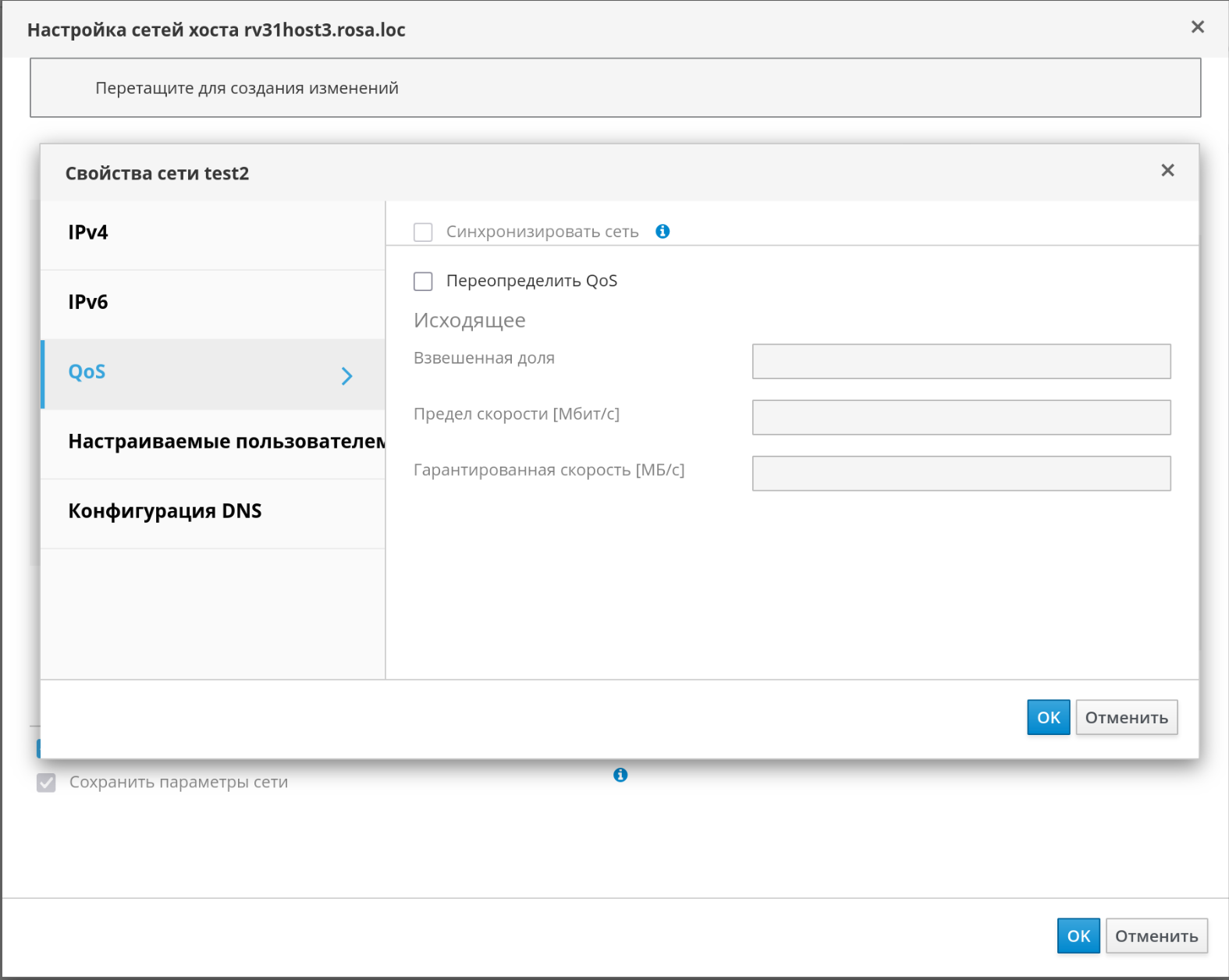Viewport: 1229px width, 980px height.
Task: Click info icon next to Синхронизировать сеть
Action: pyautogui.click(x=662, y=232)
